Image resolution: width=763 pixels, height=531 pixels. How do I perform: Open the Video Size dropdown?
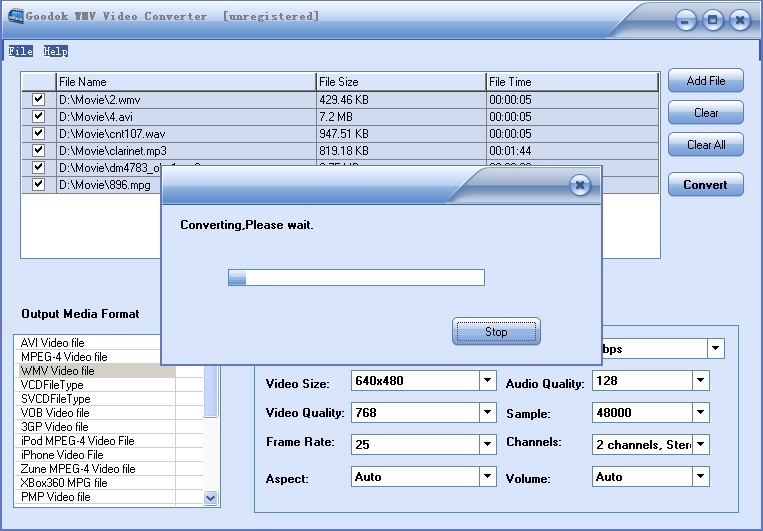[487, 381]
